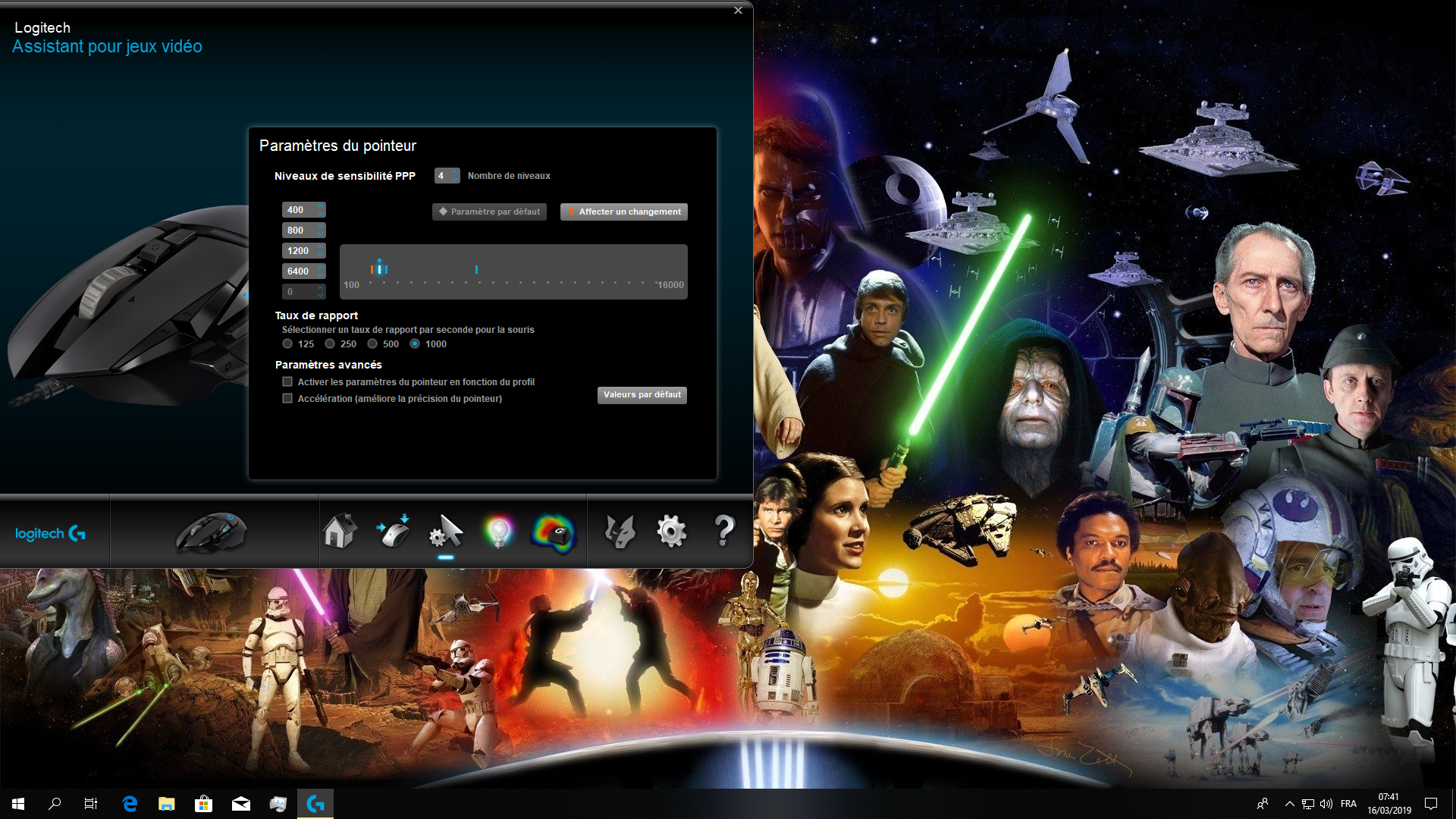1456x819 pixels.
Task: Open the clock showing 07:41
Action: coord(1389,804)
